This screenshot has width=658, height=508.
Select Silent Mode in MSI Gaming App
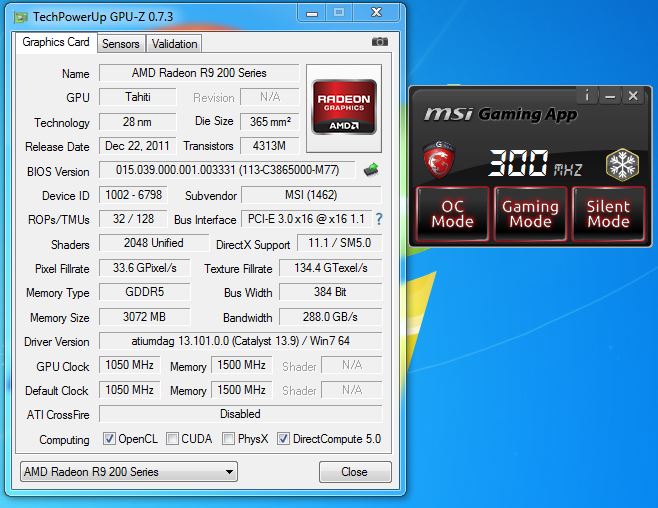tap(608, 213)
